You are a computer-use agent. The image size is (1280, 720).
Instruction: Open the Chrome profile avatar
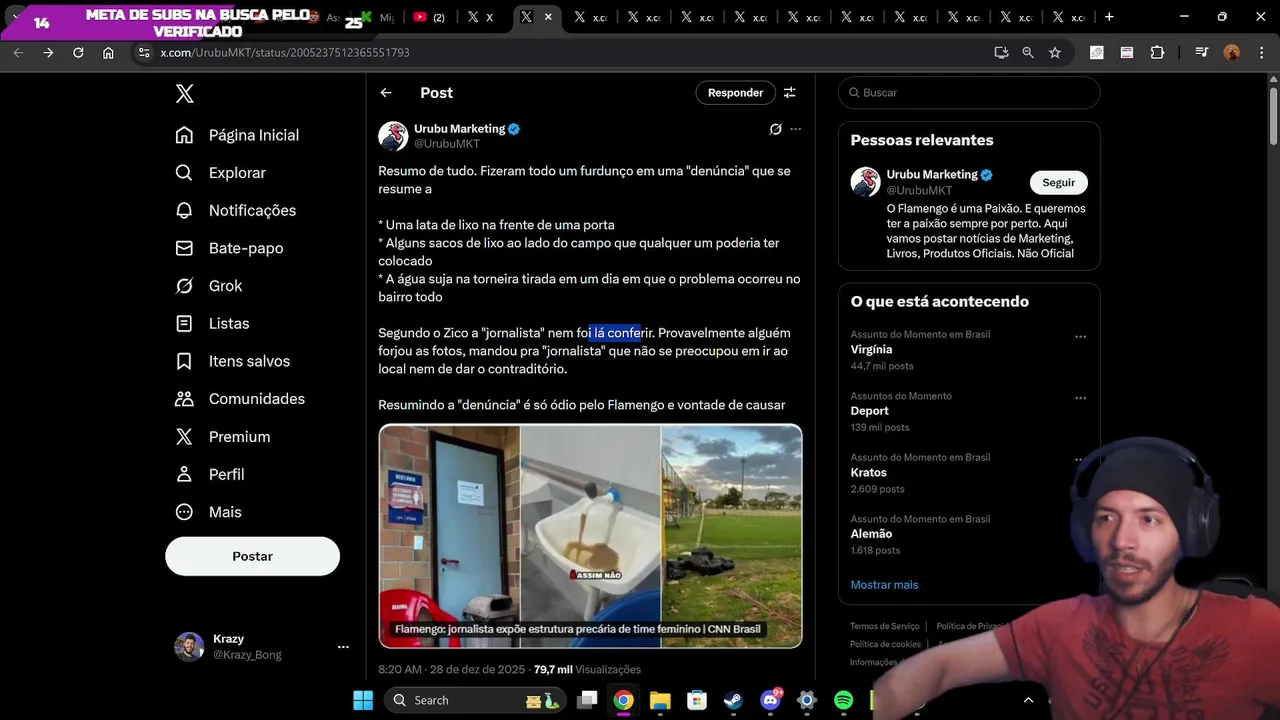1231,53
